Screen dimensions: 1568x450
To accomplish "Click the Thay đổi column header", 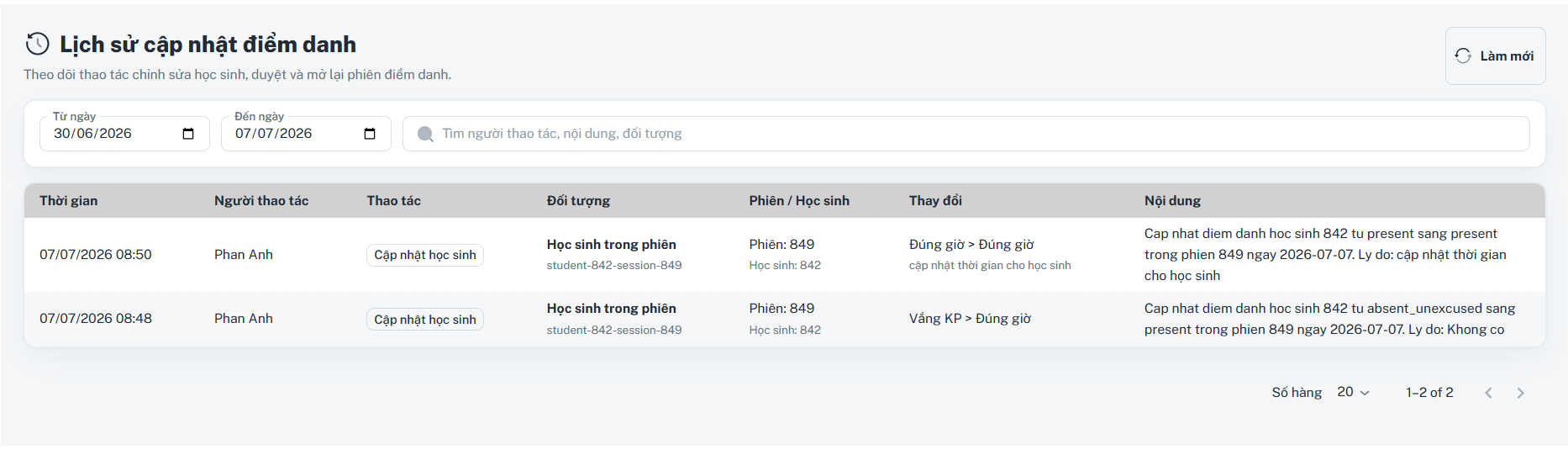I will click(935, 200).
